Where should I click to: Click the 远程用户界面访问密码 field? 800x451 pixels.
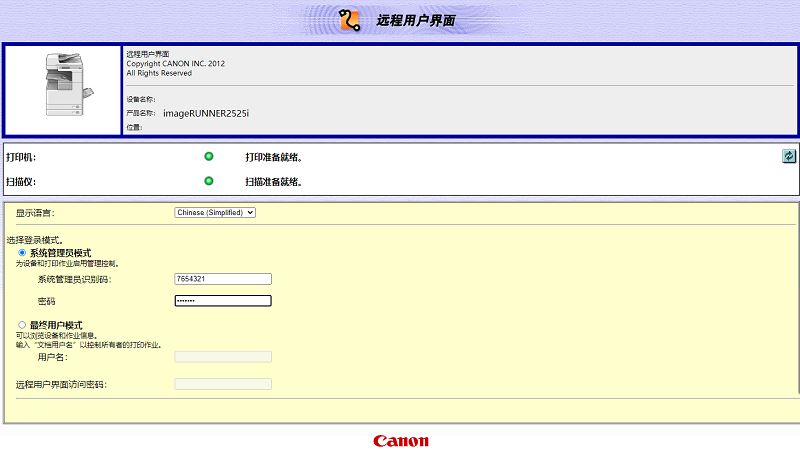[x=223, y=384]
